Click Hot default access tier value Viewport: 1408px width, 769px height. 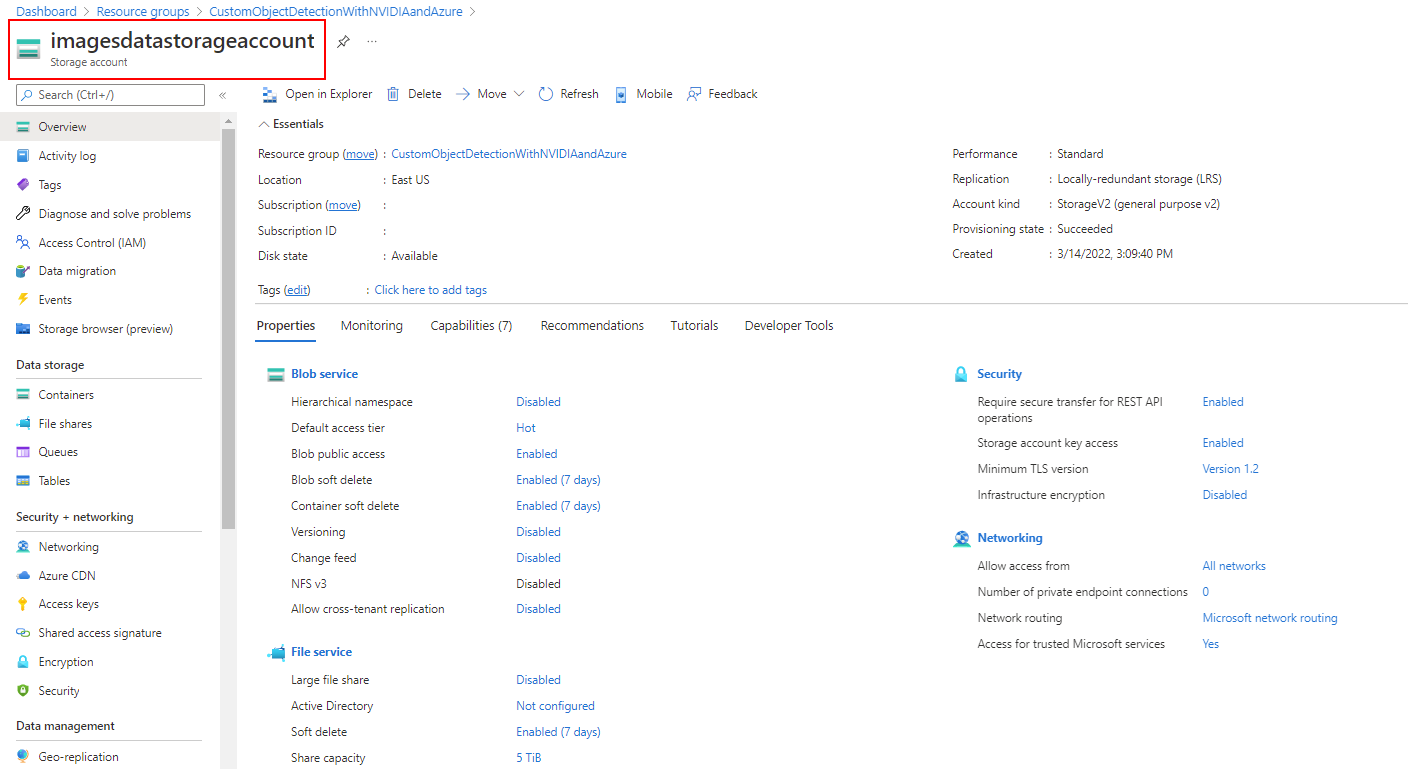(526, 428)
